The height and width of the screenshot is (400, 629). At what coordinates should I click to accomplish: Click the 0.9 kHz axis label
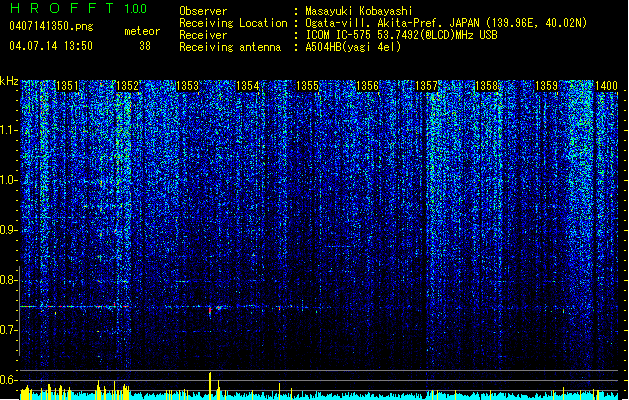(x=8, y=230)
